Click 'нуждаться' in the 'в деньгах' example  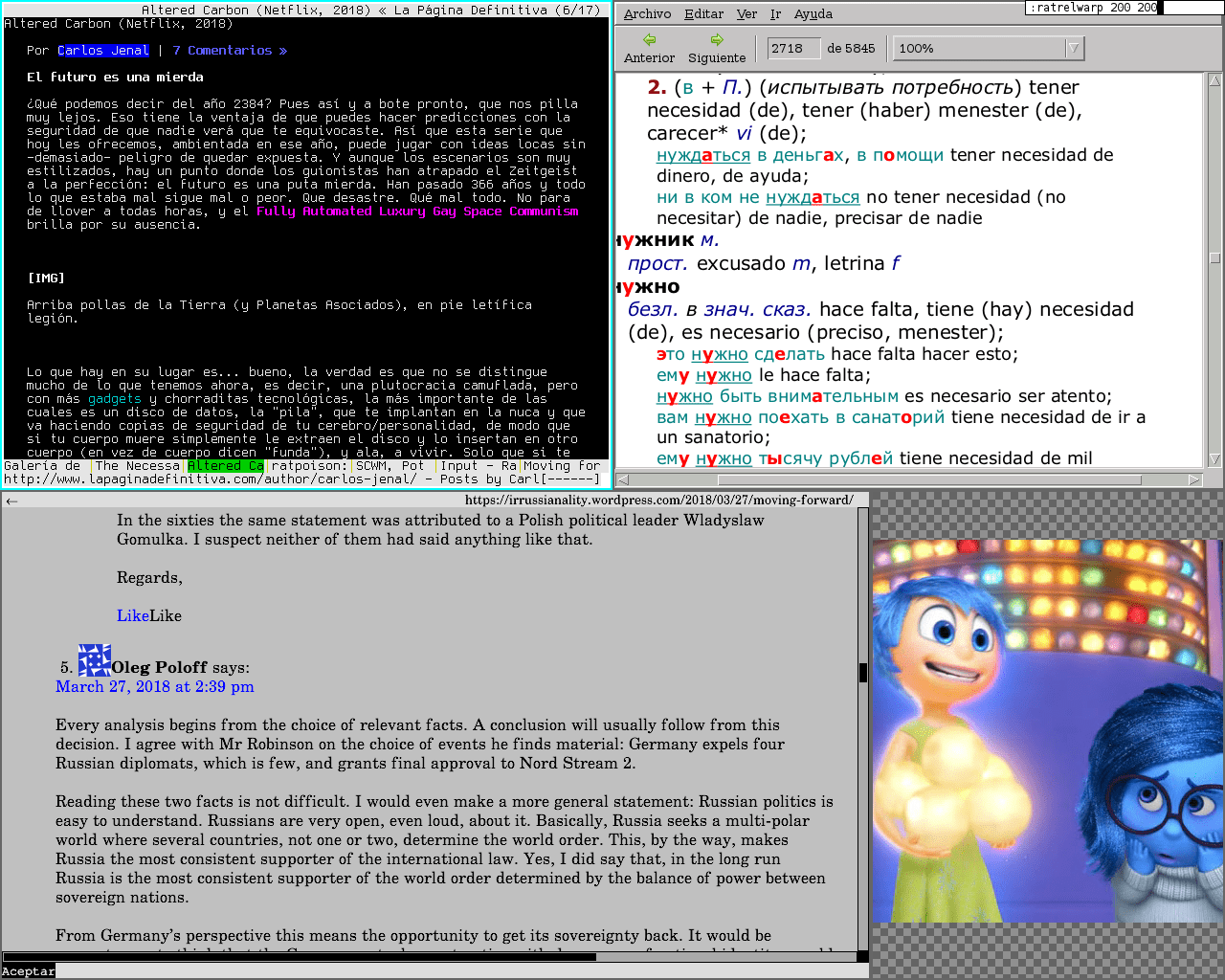click(703, 155)
